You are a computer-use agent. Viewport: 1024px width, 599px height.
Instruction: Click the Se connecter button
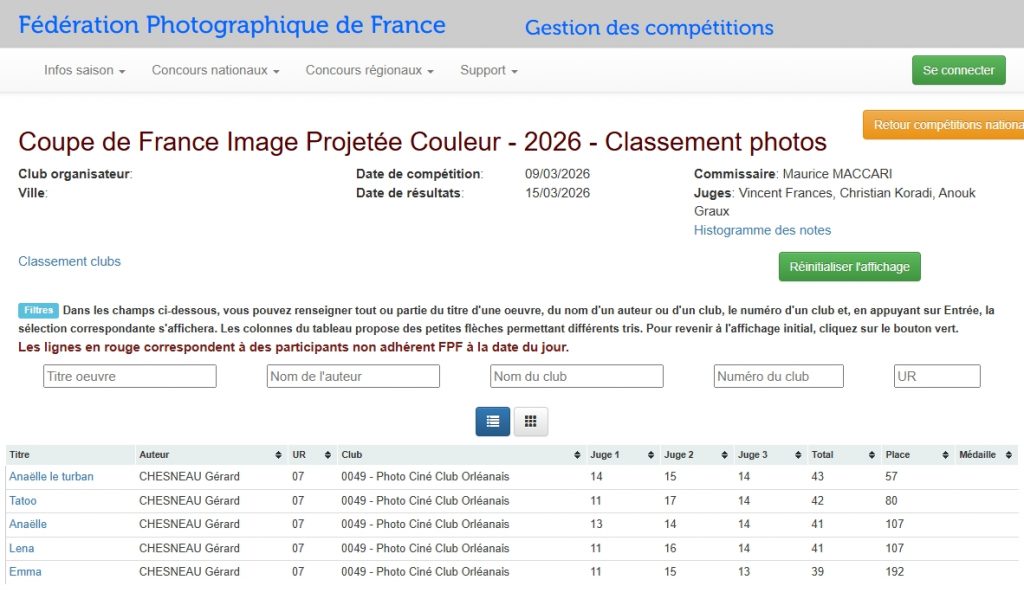point(958,70)
